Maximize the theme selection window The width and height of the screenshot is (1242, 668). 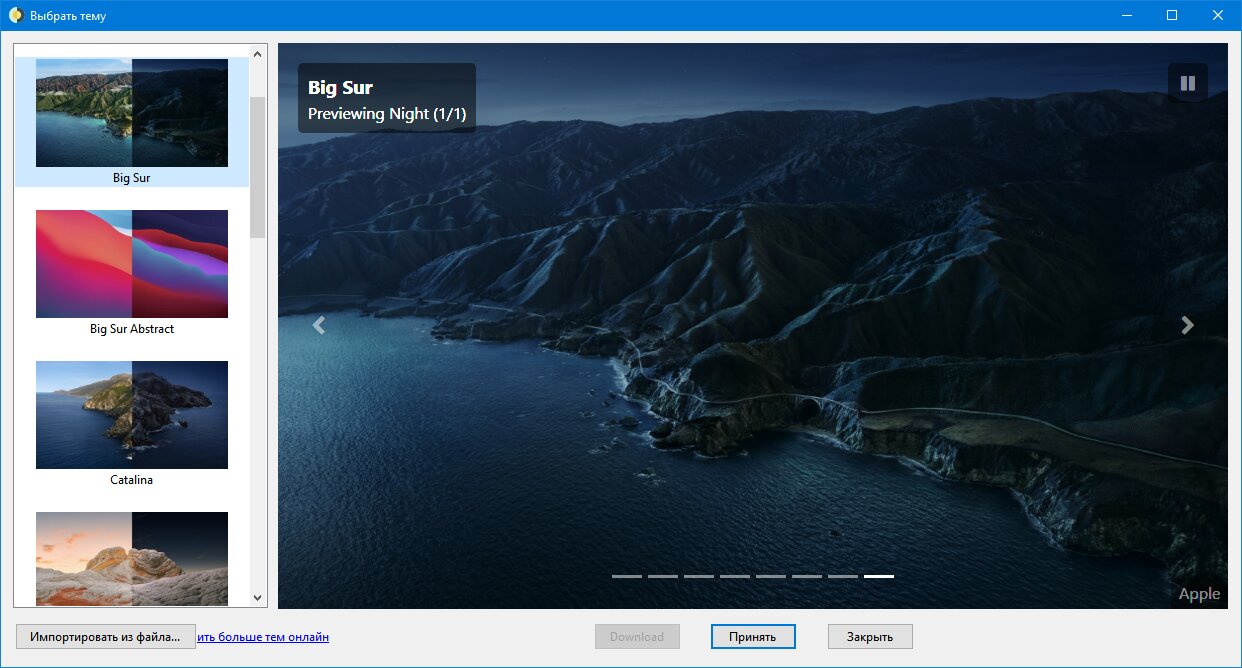click(1172, 15)
